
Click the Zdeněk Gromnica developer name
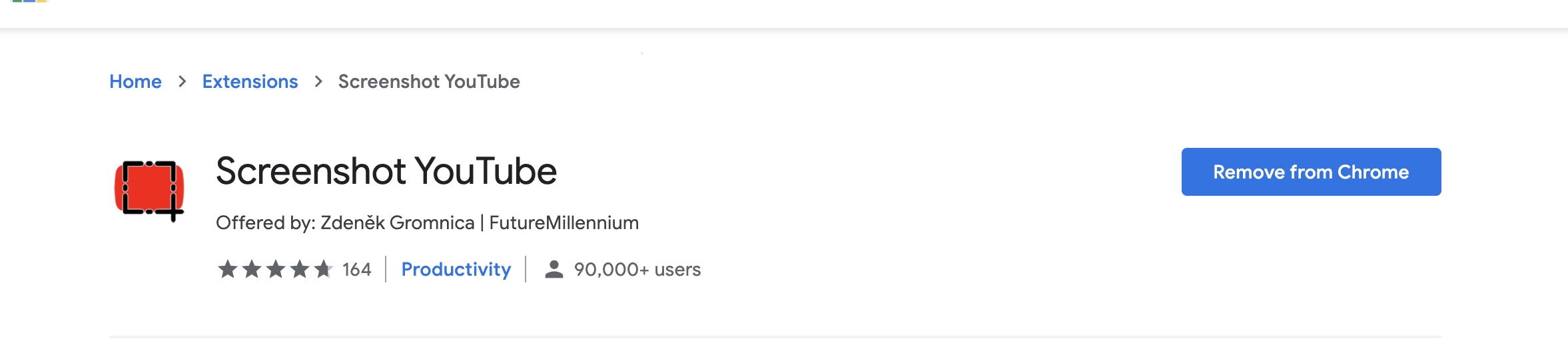(397, 222)
